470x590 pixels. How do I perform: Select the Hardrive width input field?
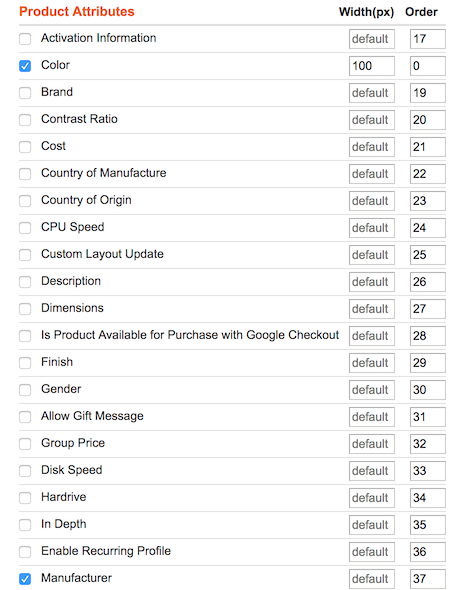tap(372, 498)
